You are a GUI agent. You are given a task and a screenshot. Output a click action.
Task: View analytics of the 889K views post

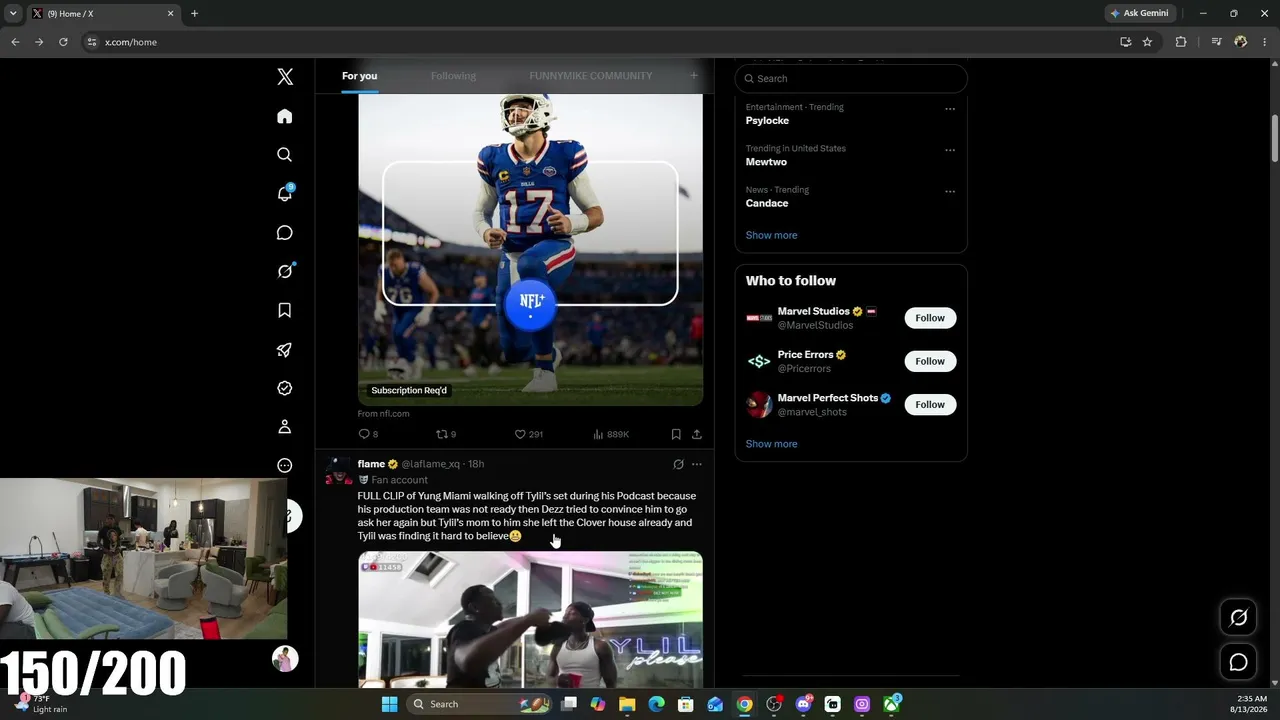[x=611, y=434]
